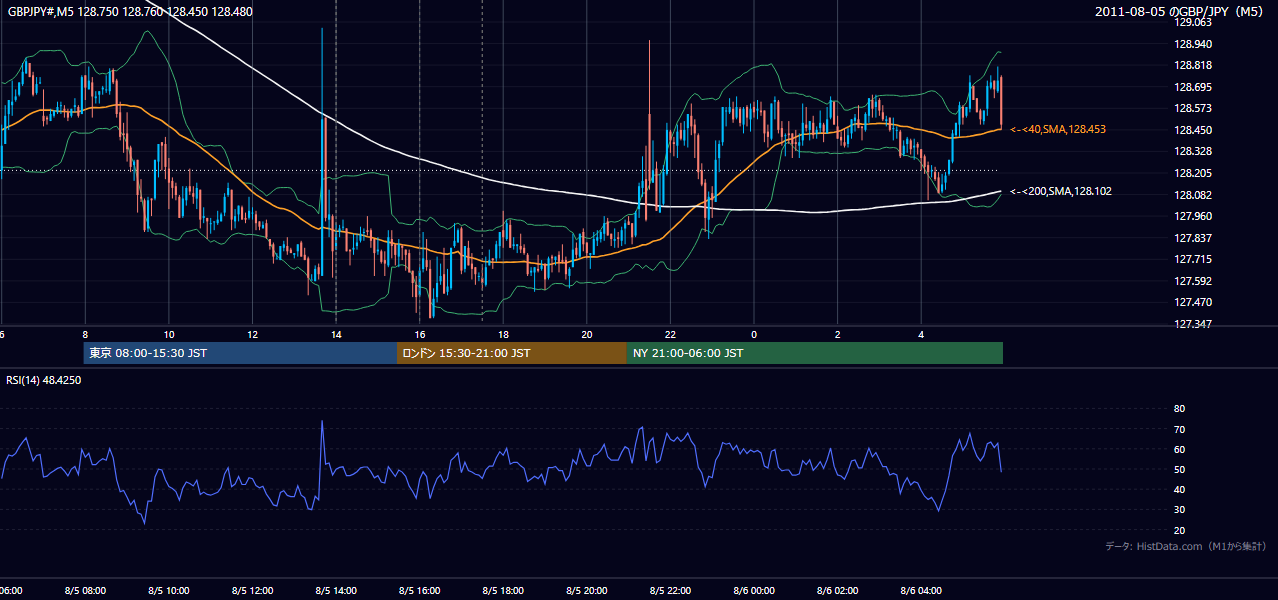Screen dimensions: 1278x600
Task: Click price axis value 128.573
Action: (x=1193, y=108)
